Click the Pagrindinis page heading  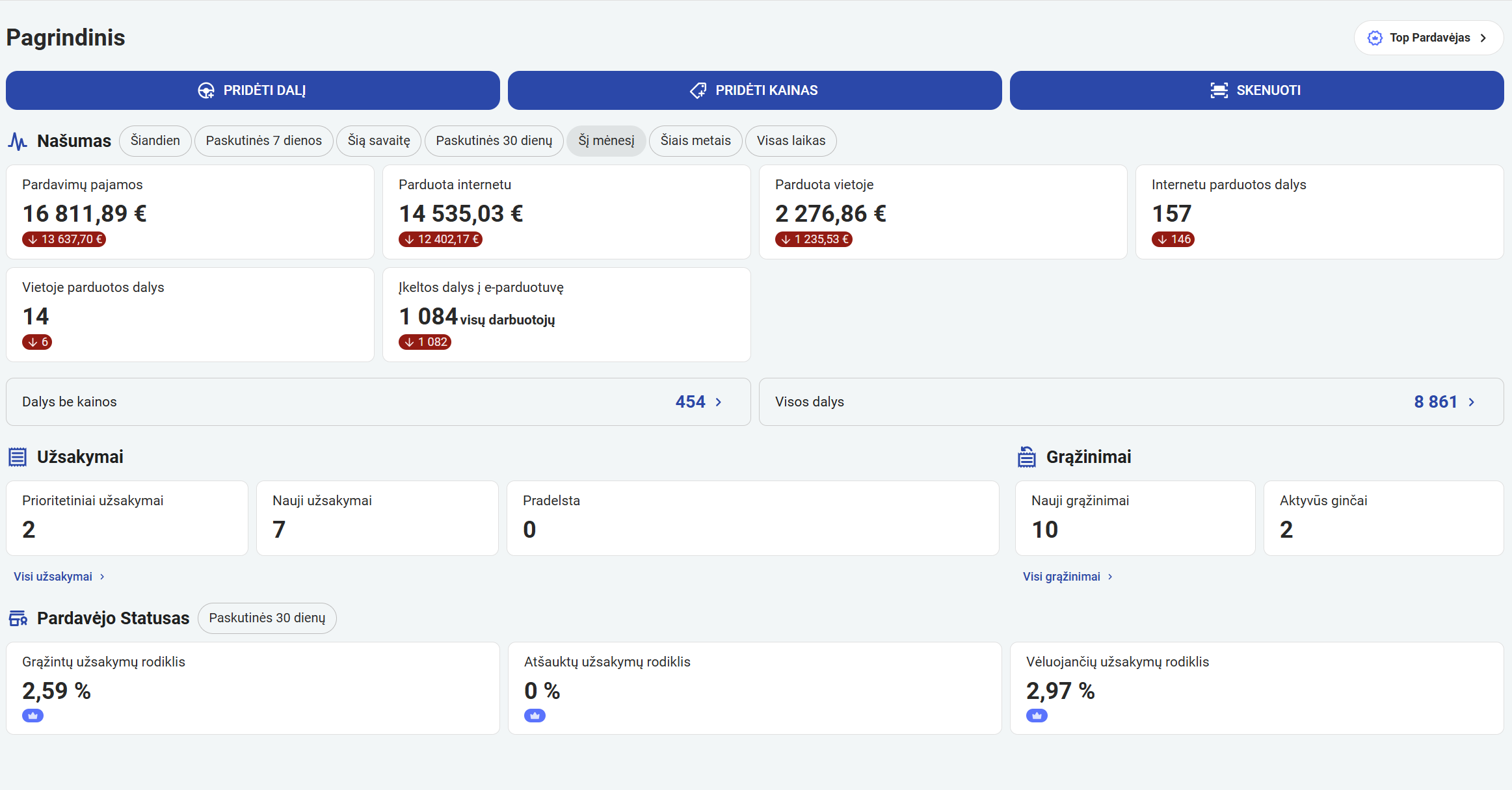pyautogui.click(x=66, y=38)
